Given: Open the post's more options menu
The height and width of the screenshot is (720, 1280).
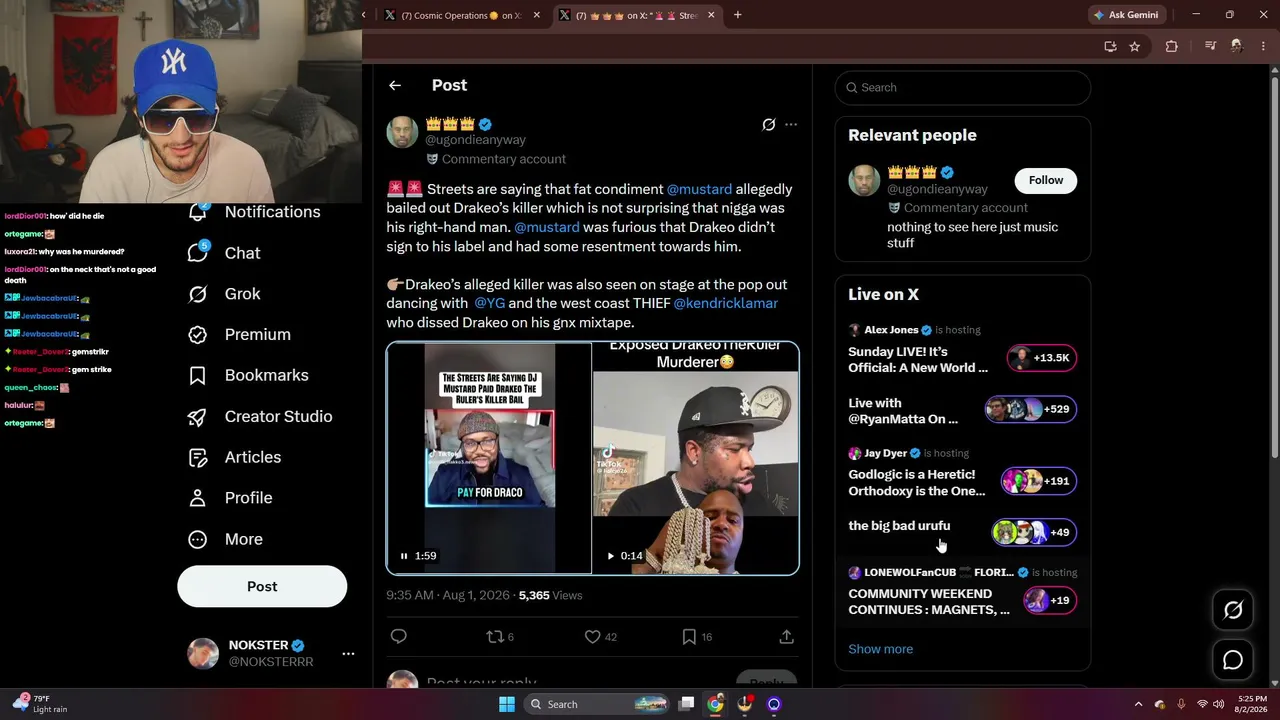Looking at the screenshot, I should coord(791,125).
